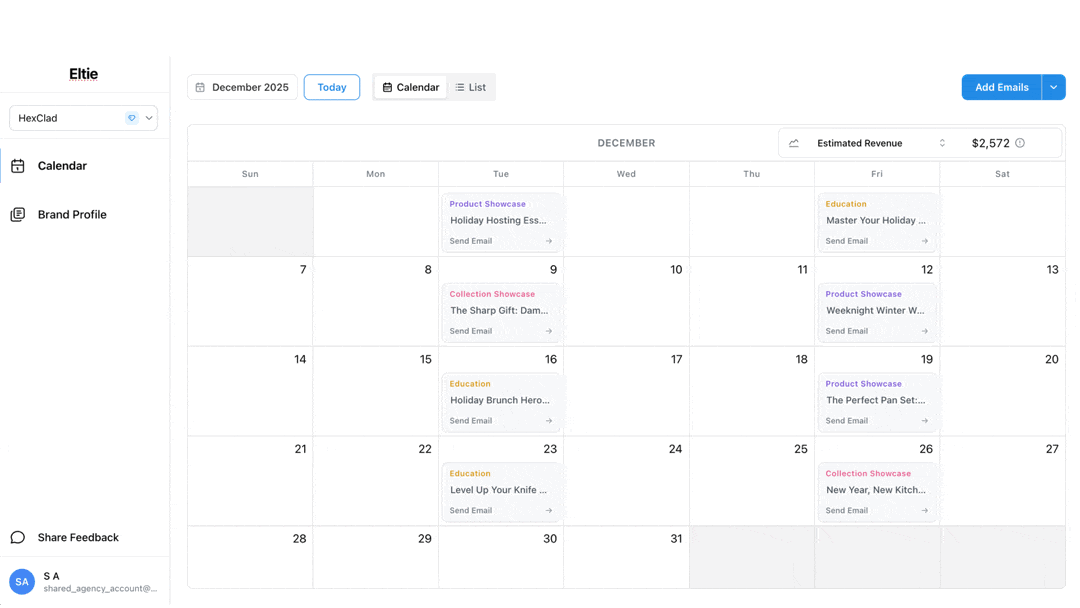Switch to List view toggle
1080x608 pixels.
coord(471,88)
